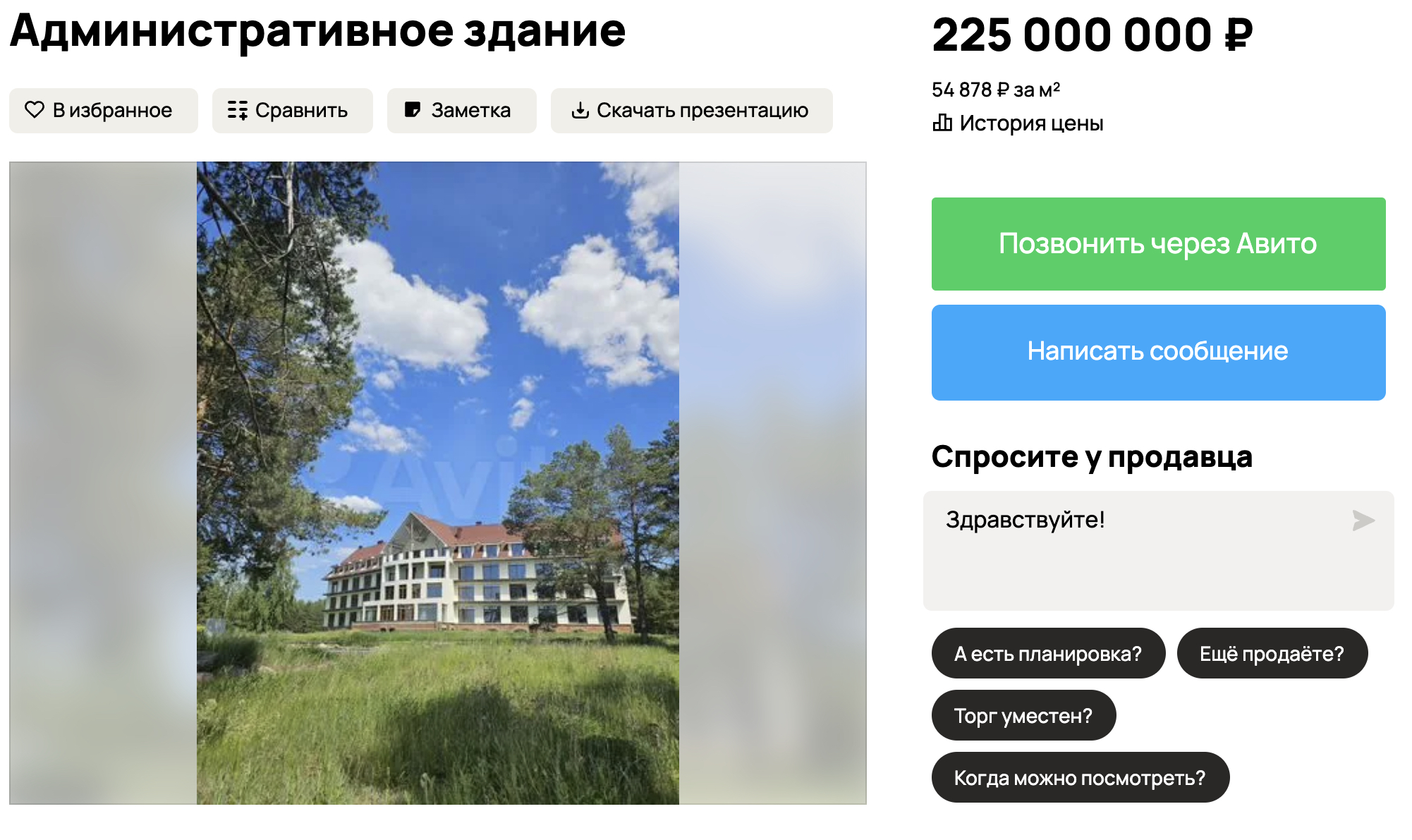Select the 'Ещё продаёте?' quick question
The height and width of the screenshot is (840, 1412).
[x=1272, y=653]
